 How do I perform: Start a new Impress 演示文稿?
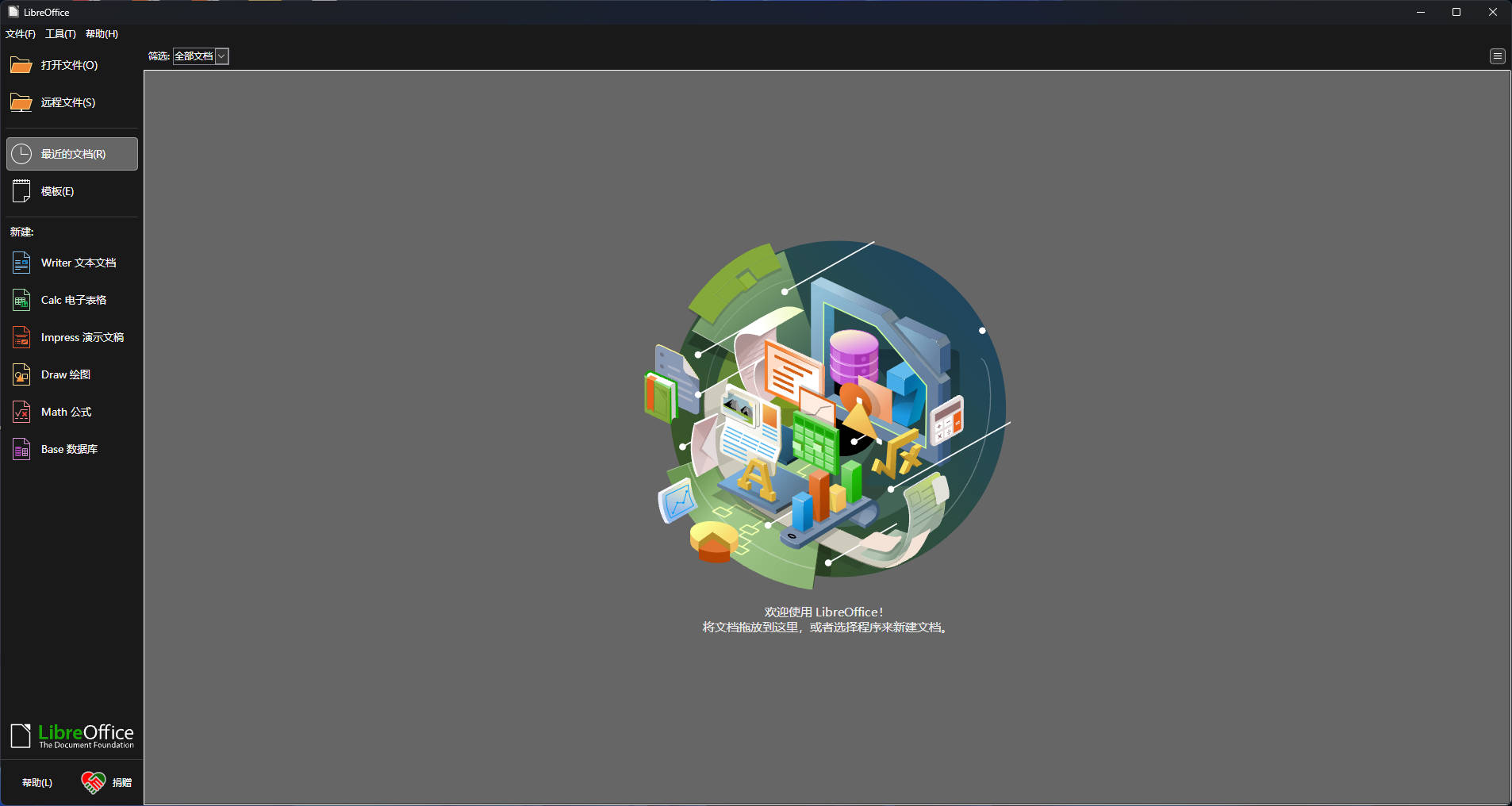[72, 337]
